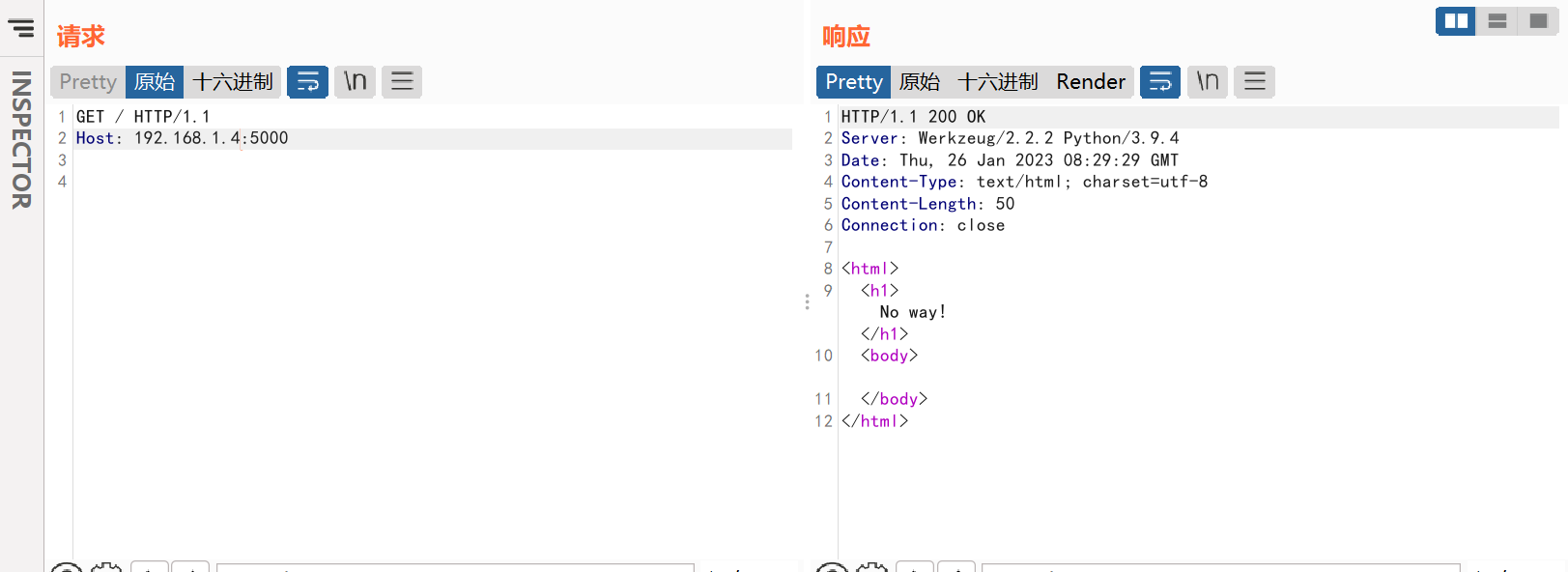Open the response 十六进制 tab
The width and height of the screenshot is (1568, 572).
(997, 82)
